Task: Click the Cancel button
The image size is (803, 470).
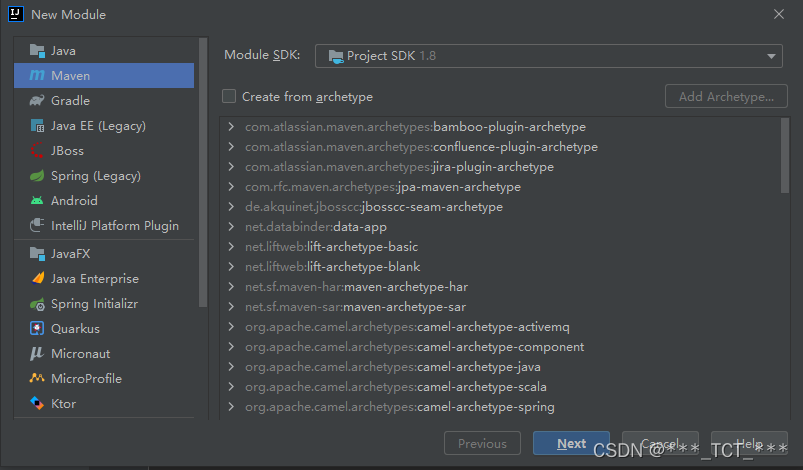Action: point(660,443)
